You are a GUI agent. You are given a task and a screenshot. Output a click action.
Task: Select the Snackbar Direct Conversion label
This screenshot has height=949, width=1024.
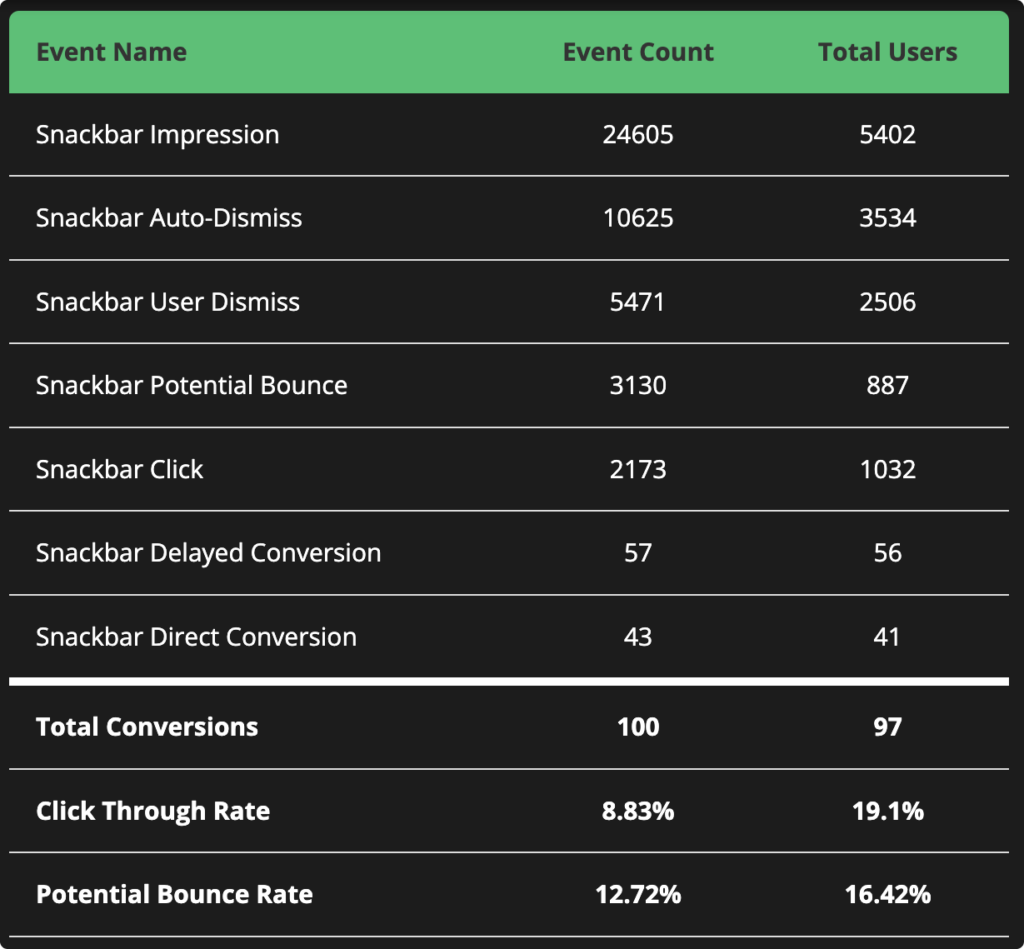(x=196, y=637)
